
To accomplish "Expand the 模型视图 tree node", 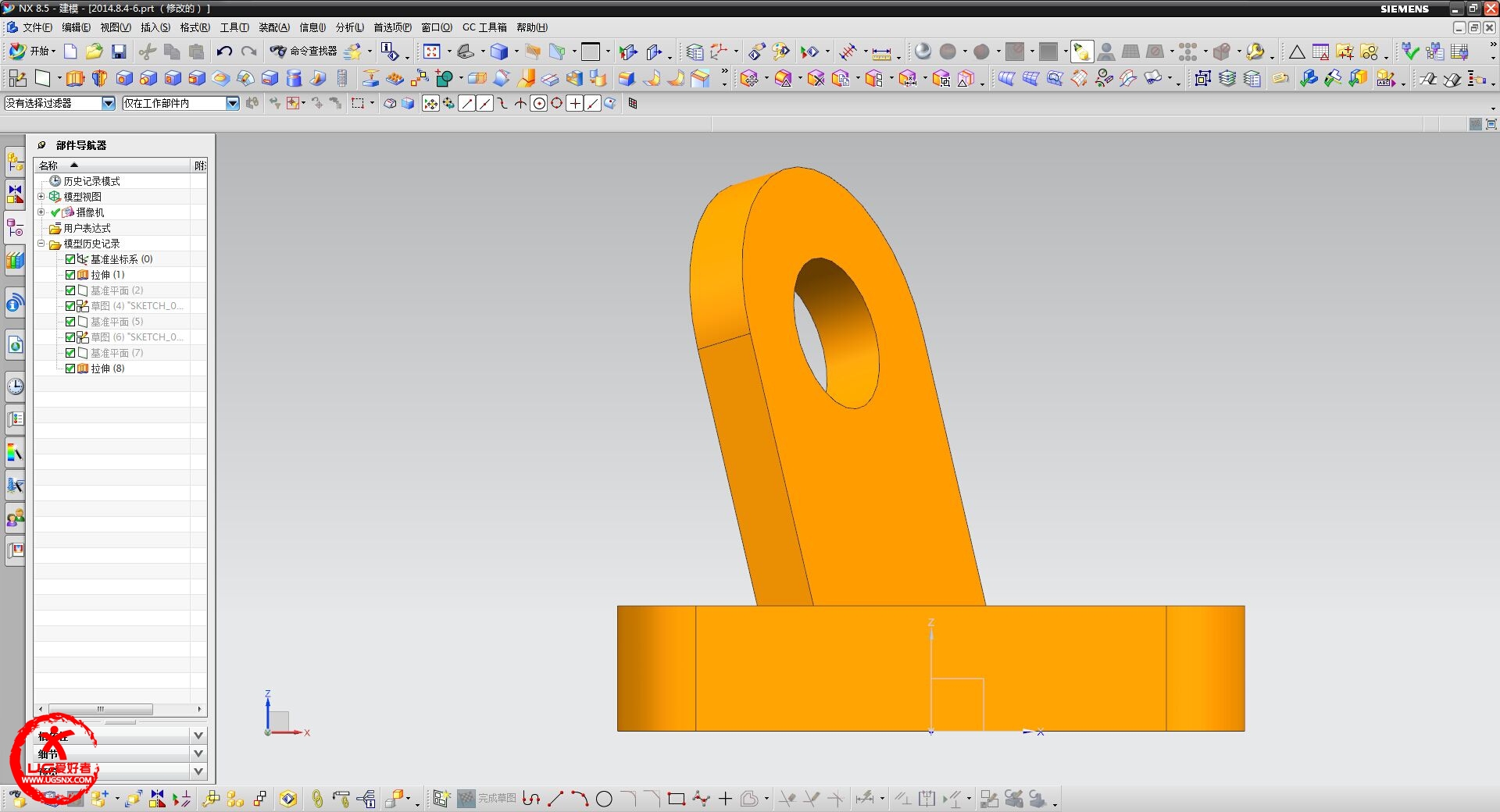I will pos(41,197).
